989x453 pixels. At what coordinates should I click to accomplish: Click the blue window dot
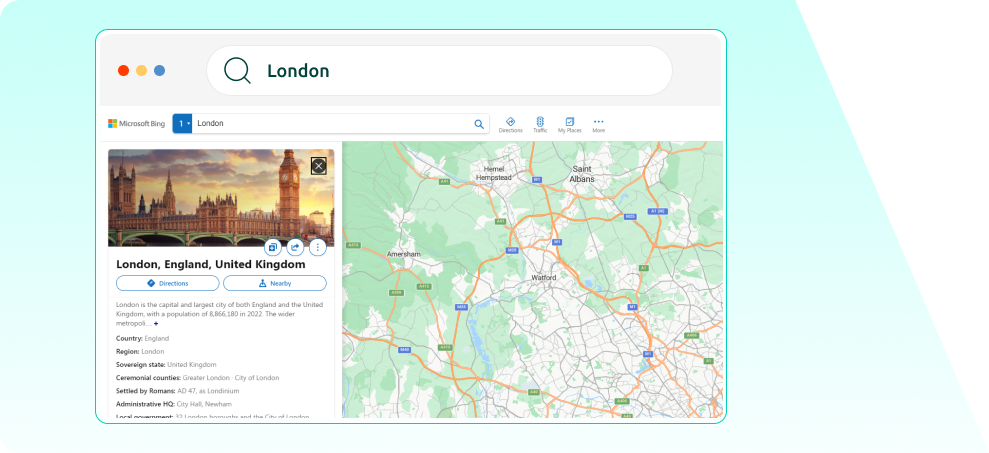pos(160,71)
